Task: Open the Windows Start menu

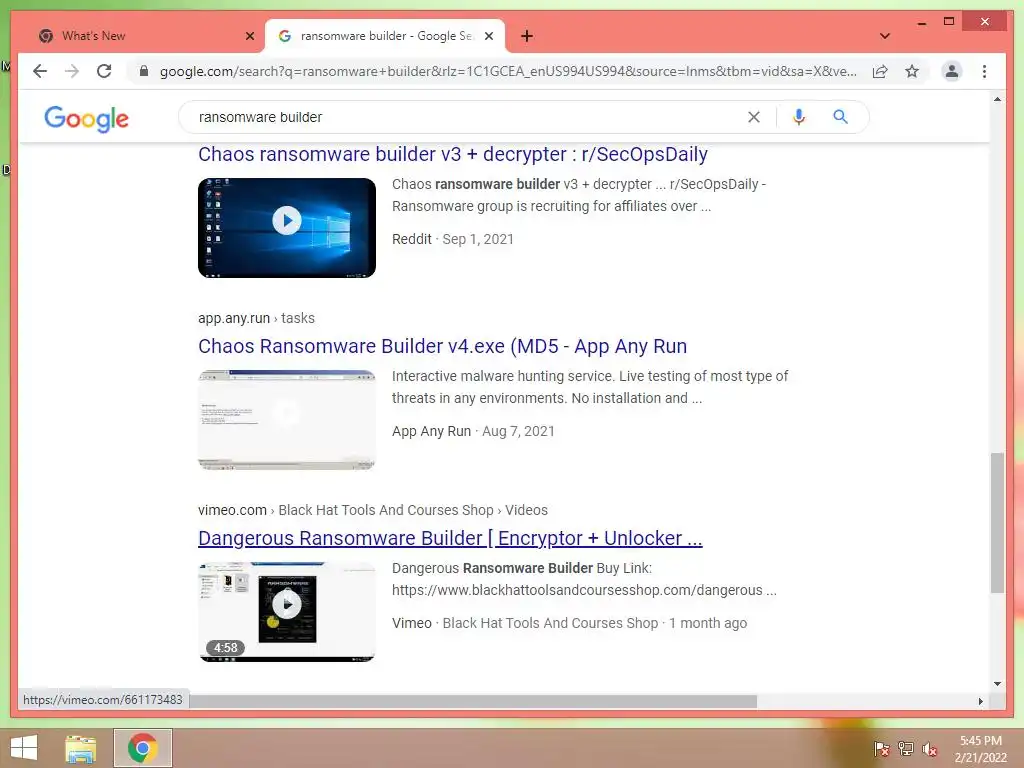Action: [x=24, y=748]
